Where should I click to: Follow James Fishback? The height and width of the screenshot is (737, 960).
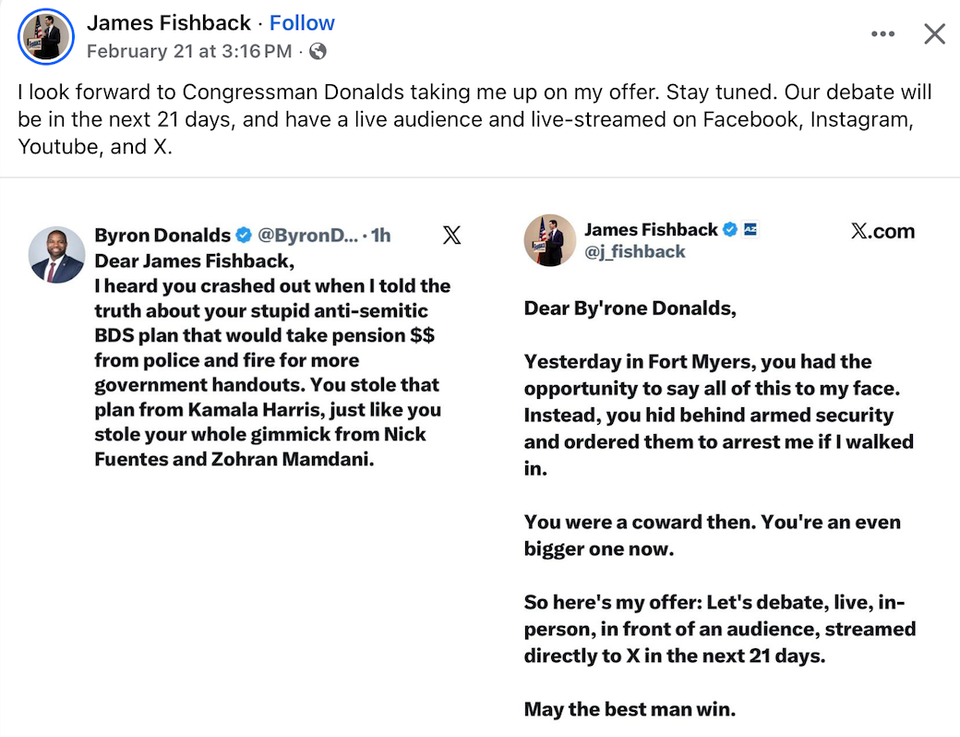(x=302, y=22)
